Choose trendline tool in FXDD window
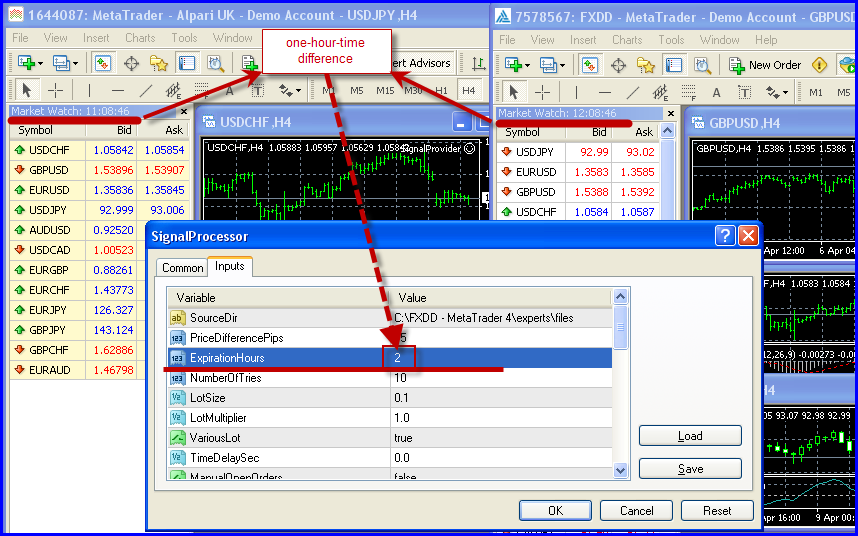This screenshot has width=858, height=536. [633, 92]
